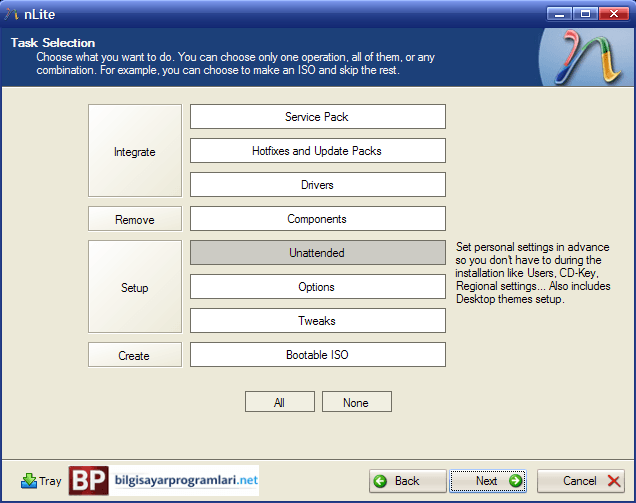Open the bilgisayarprogramlari.net link
The image size is (636, 503).
[x=186, y=480]
